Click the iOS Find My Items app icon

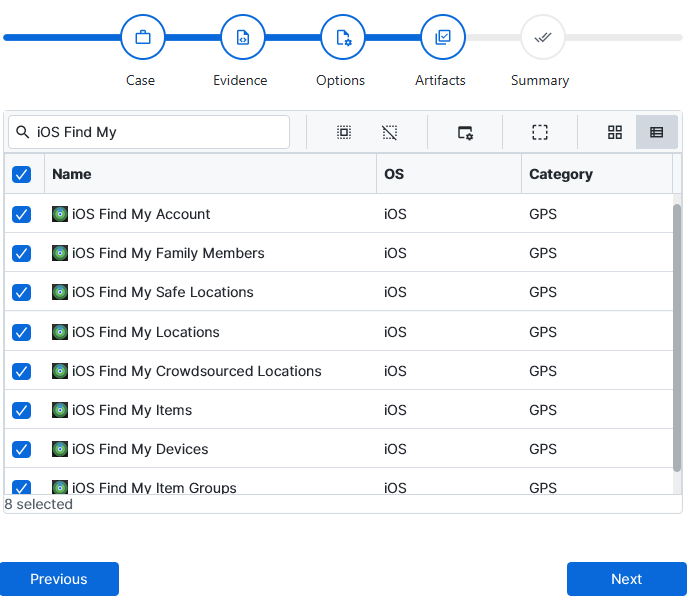point(60,410)
